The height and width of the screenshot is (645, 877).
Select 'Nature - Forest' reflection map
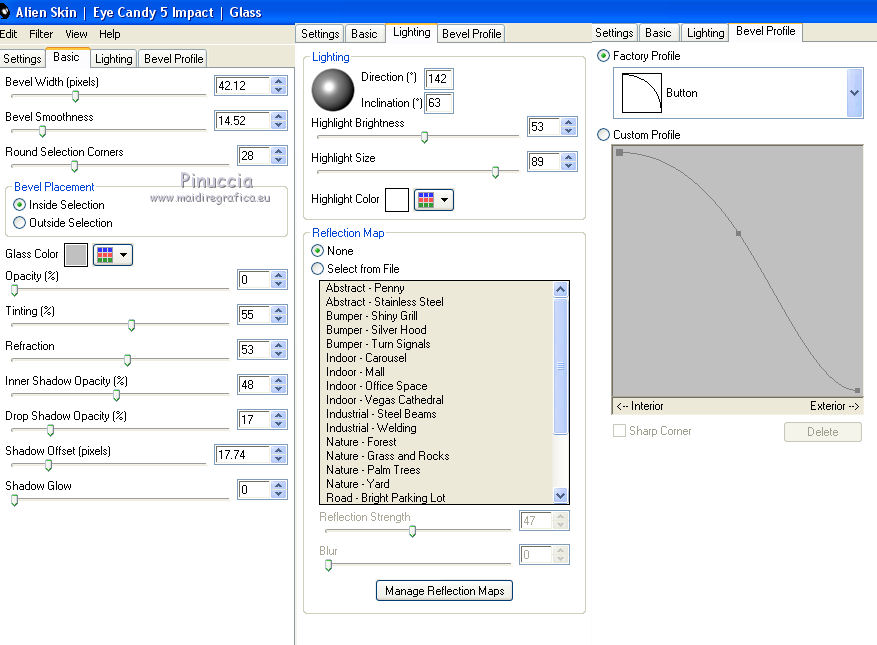point(361,442)
